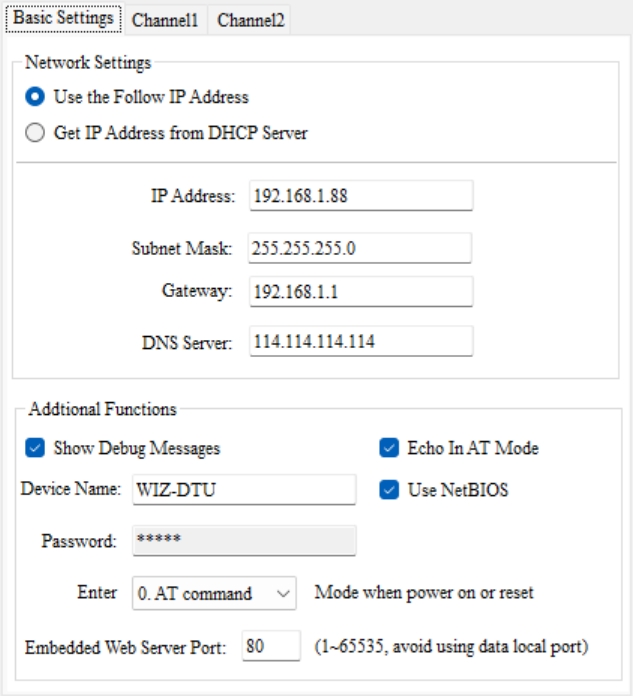Screen dimensions: 633x696
Task: Toggle Show Debug Messages checkbox
Action: point(35,448)
